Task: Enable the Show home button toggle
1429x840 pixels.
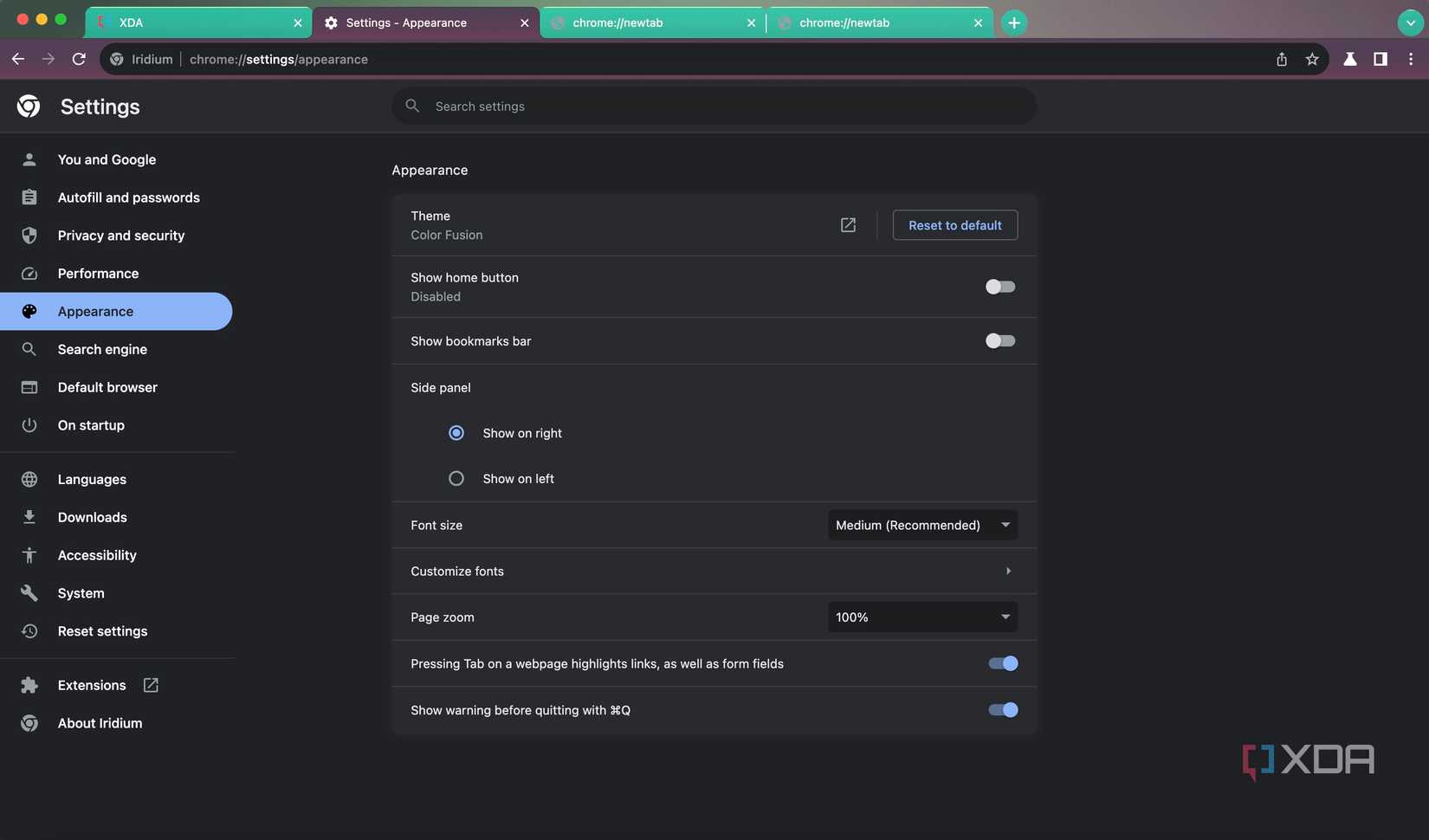Action: (x=1000, y=287)
